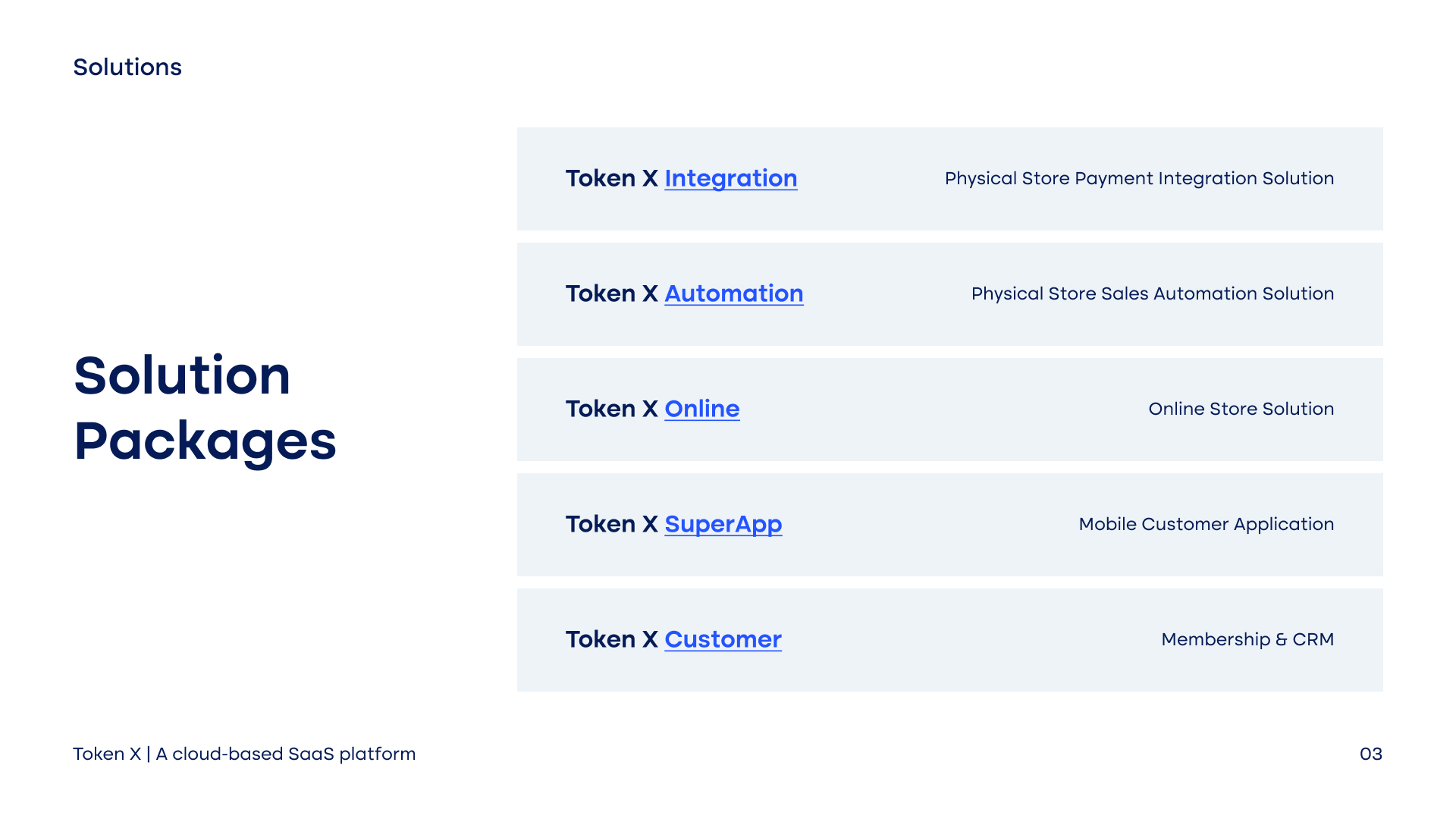Select the Membership & CRM description
The height and width of the screenshot is (819, 1456).
click(1247, 639)
